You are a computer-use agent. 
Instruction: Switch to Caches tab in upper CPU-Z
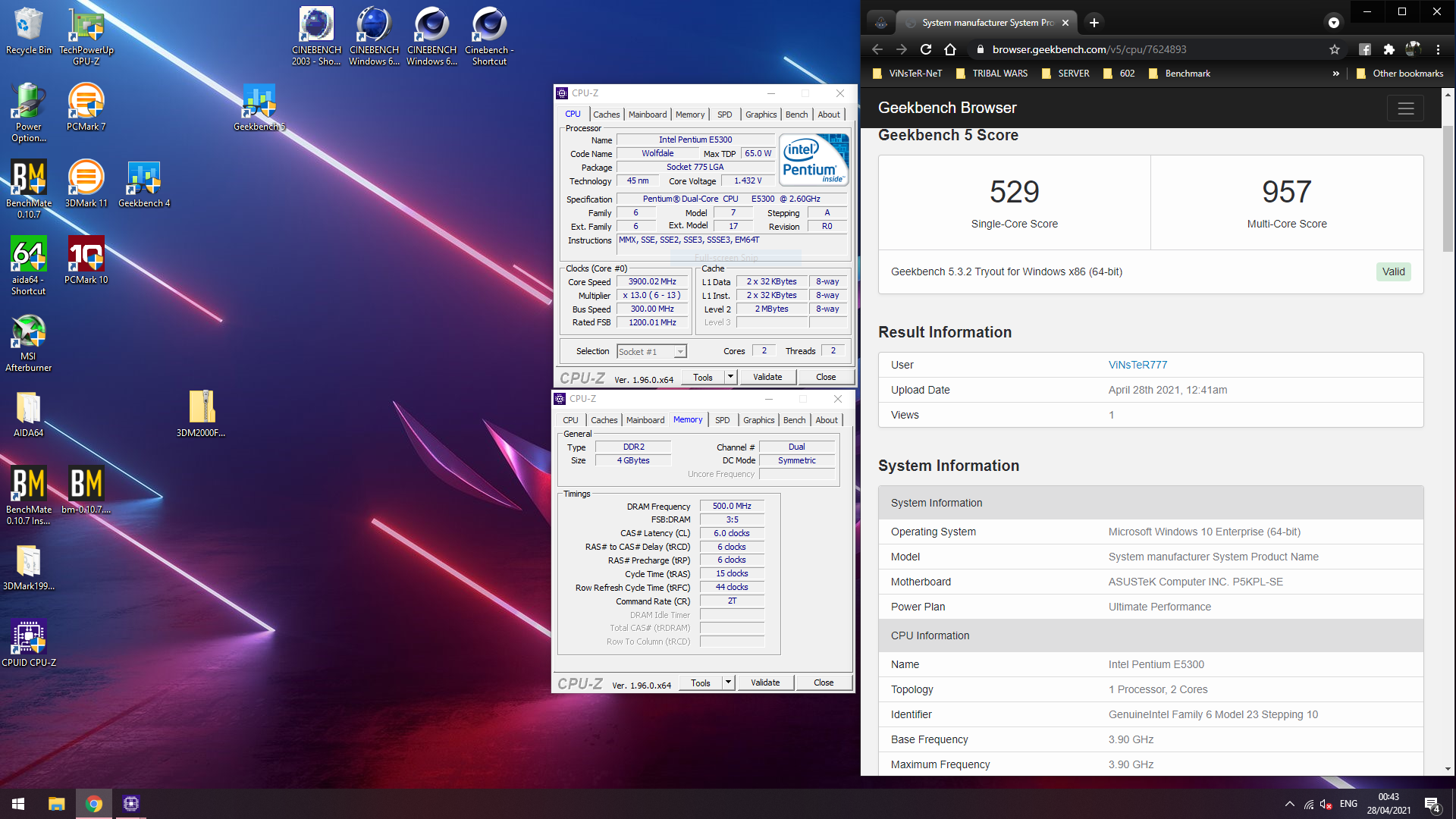point(606,115)
